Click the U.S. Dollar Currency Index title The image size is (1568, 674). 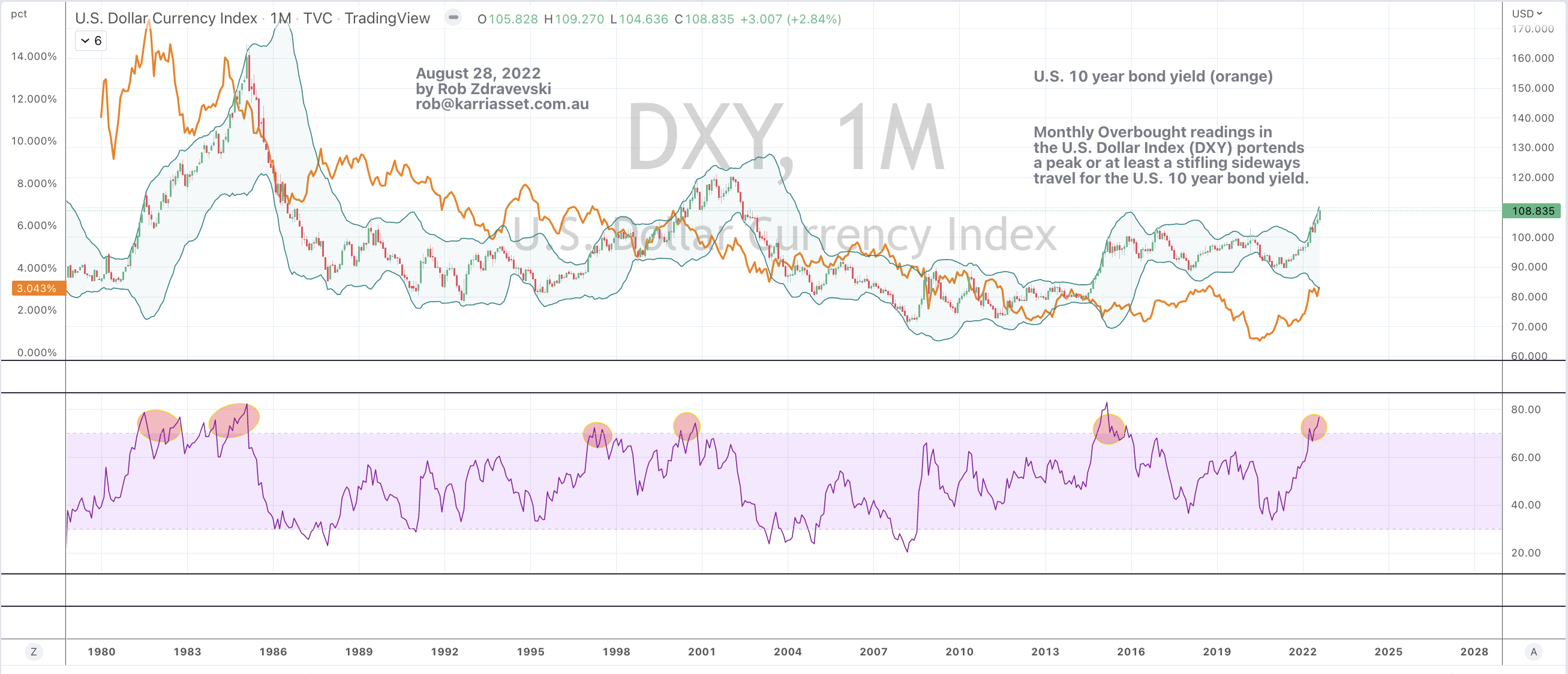[x=166, y=18]
